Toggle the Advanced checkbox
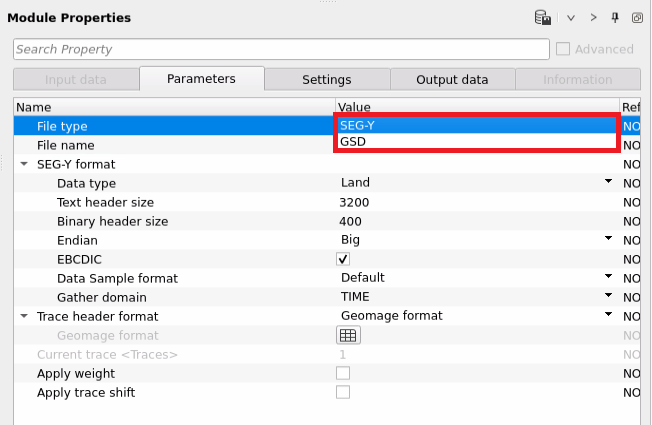Viewport: 652px width, 425px height. 563,49
